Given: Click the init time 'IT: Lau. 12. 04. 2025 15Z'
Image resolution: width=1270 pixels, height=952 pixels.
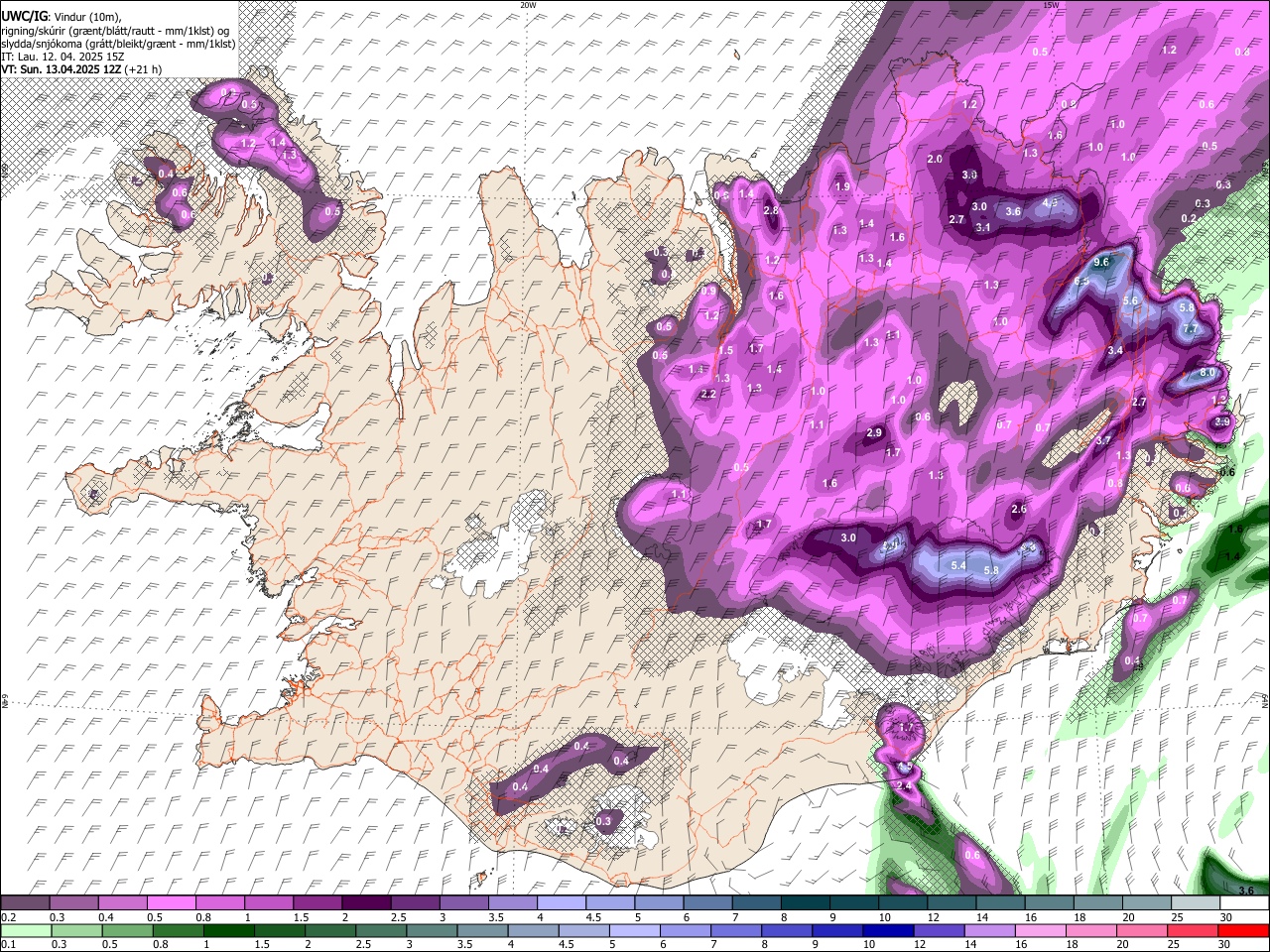Looking at the screenshot, I should (x=63, y=57).
